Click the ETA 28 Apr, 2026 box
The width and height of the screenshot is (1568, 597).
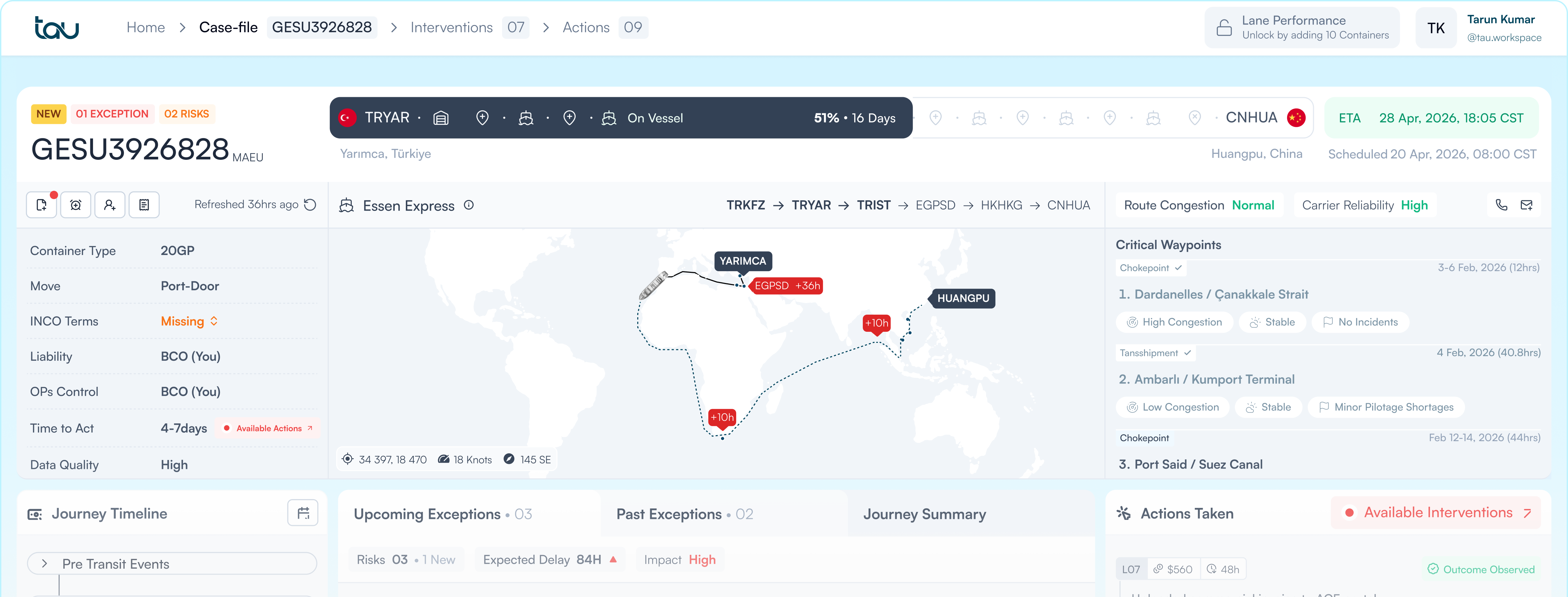click(1431, 118)
